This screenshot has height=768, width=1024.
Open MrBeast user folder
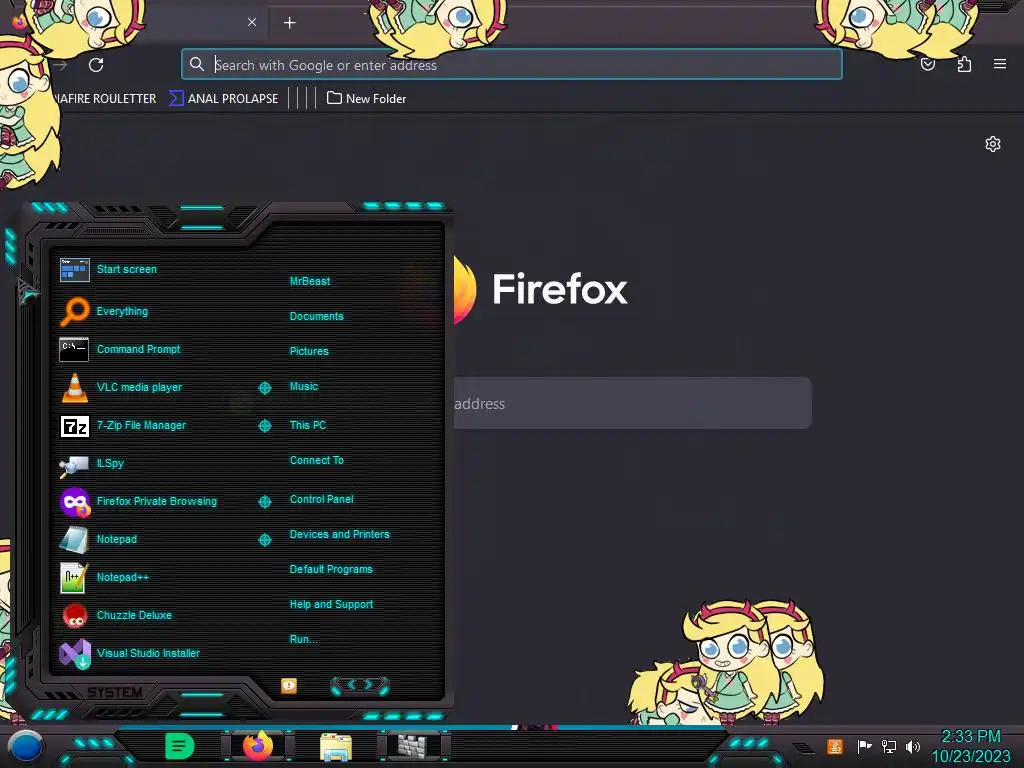(x=310, y=281)
